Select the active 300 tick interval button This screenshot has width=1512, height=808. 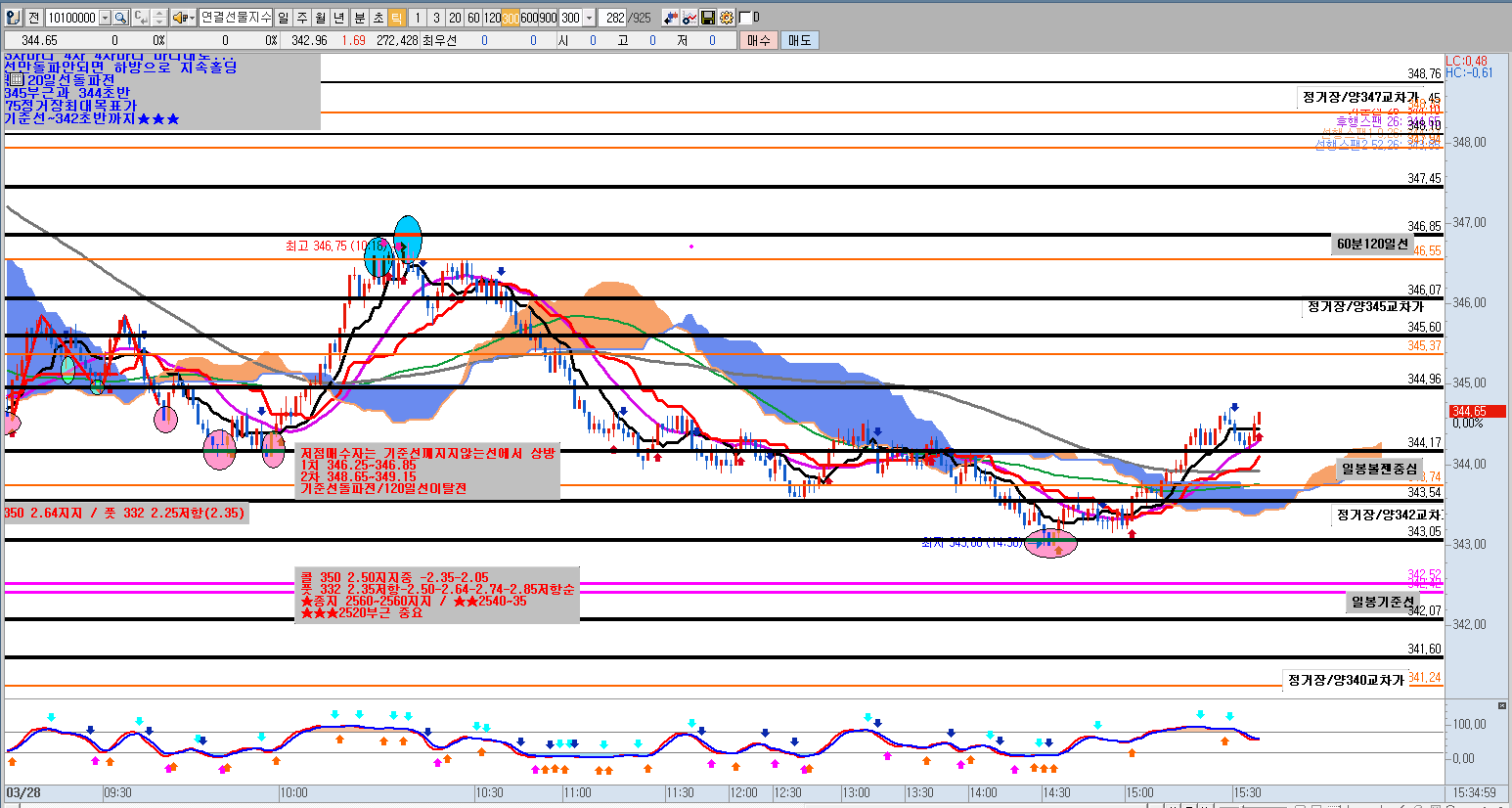tap(511, 18)
